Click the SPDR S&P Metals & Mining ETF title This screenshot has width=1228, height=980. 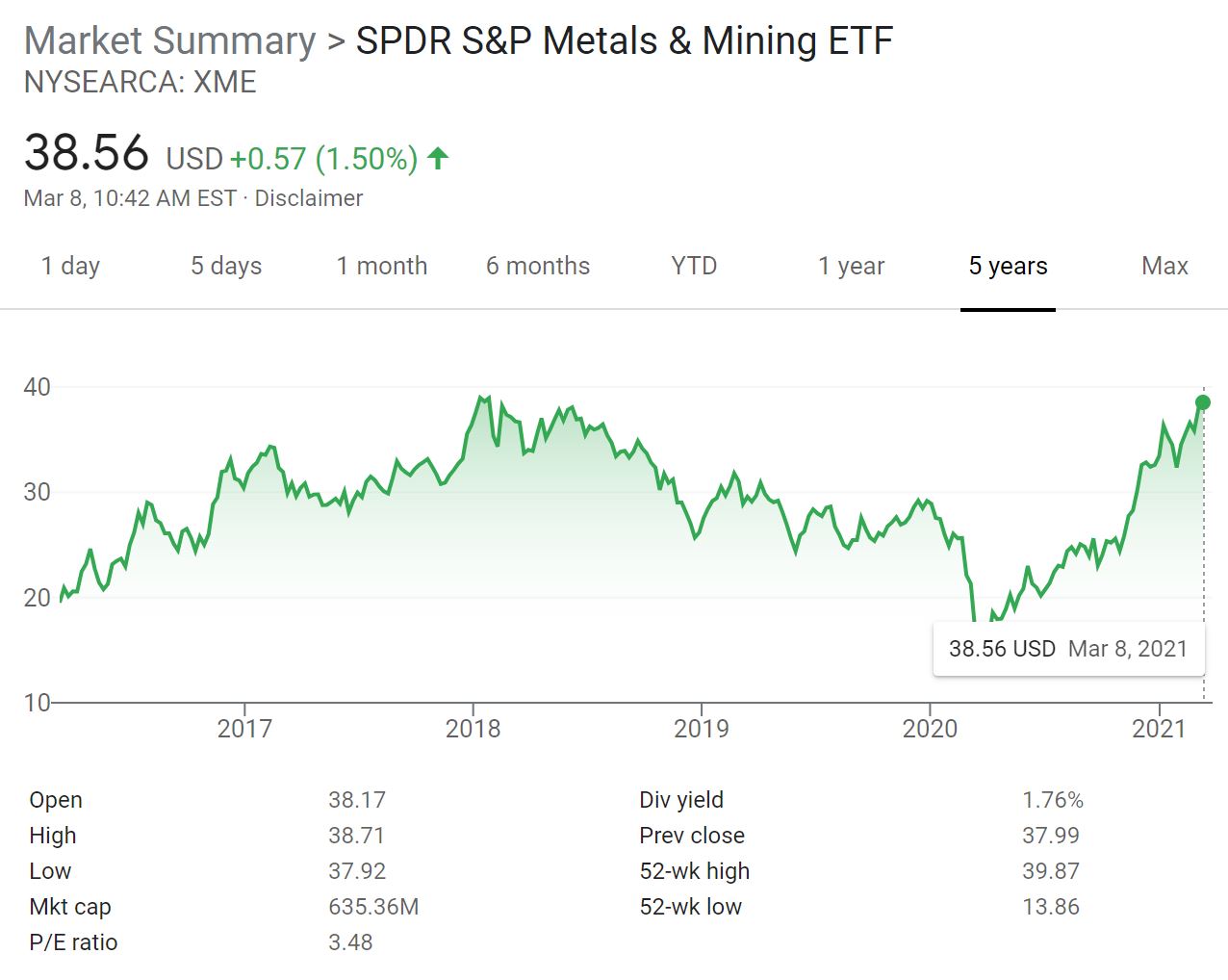[622, 40]
